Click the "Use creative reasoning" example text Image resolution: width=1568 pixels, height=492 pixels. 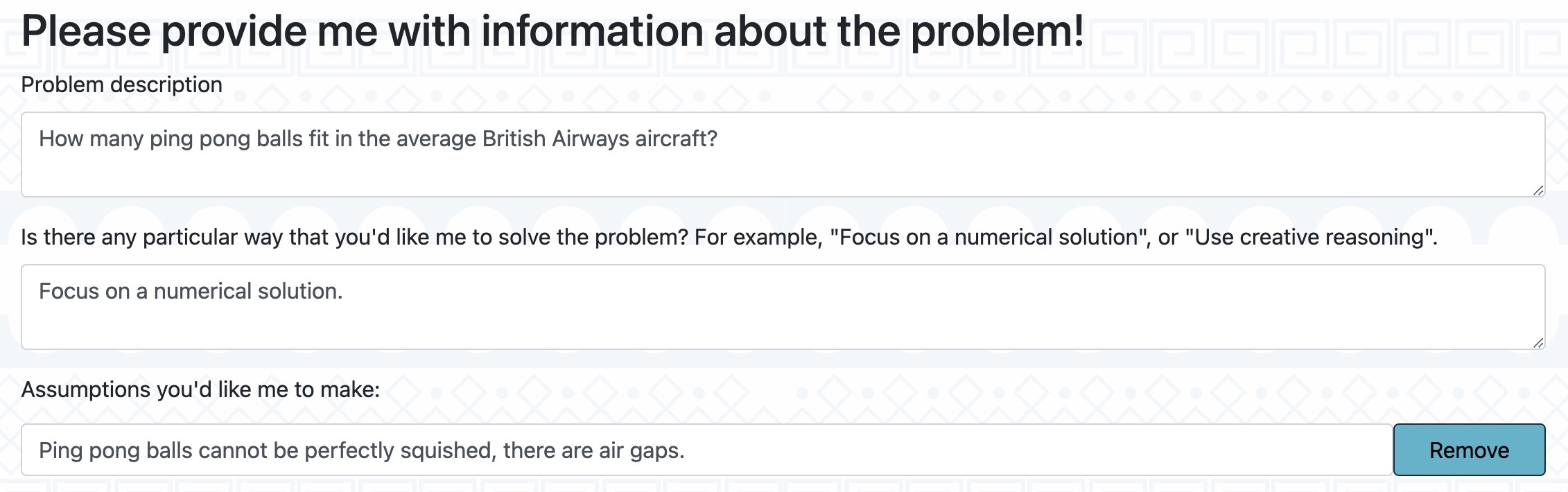tap(1307, 237)
